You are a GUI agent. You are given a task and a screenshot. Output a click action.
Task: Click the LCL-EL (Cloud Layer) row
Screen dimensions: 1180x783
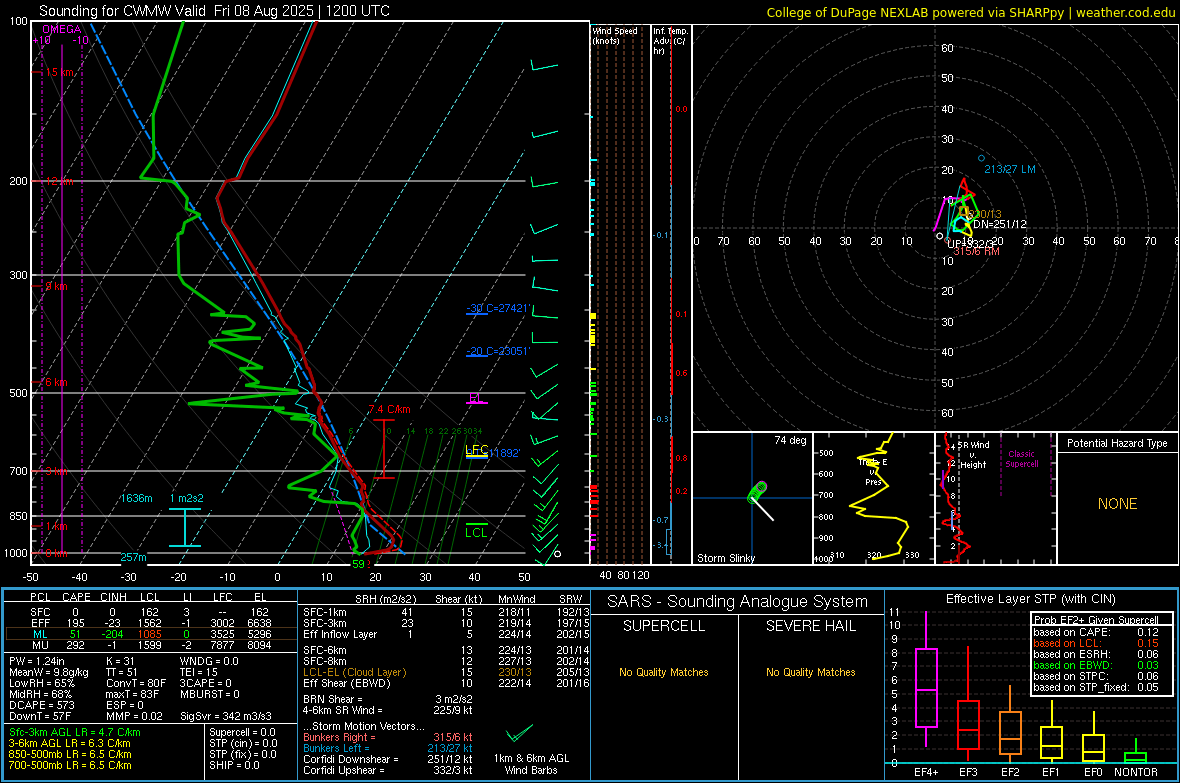[x=446, y=672]
